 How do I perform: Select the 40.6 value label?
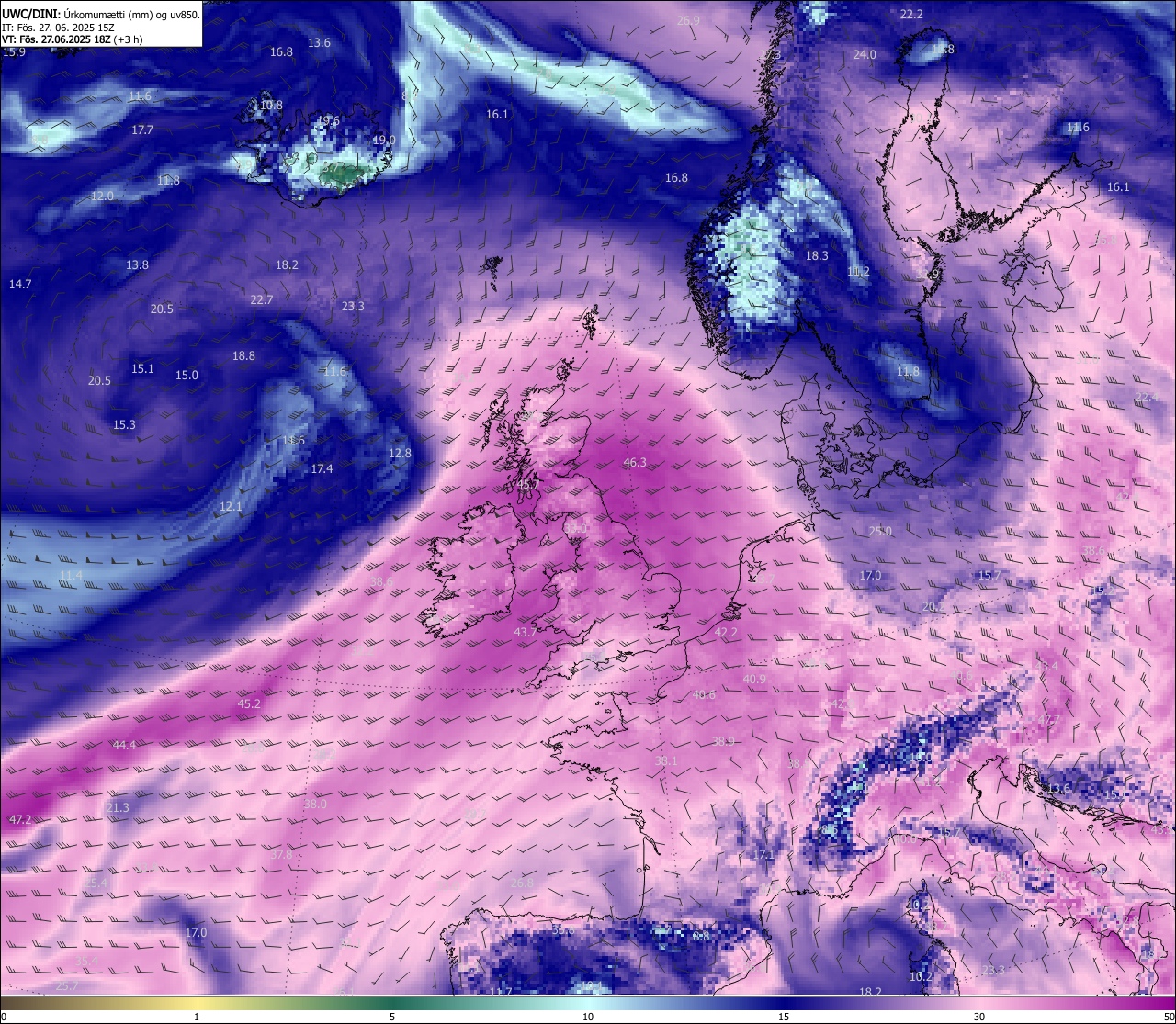pyautogui.click(x=704, y=695)
